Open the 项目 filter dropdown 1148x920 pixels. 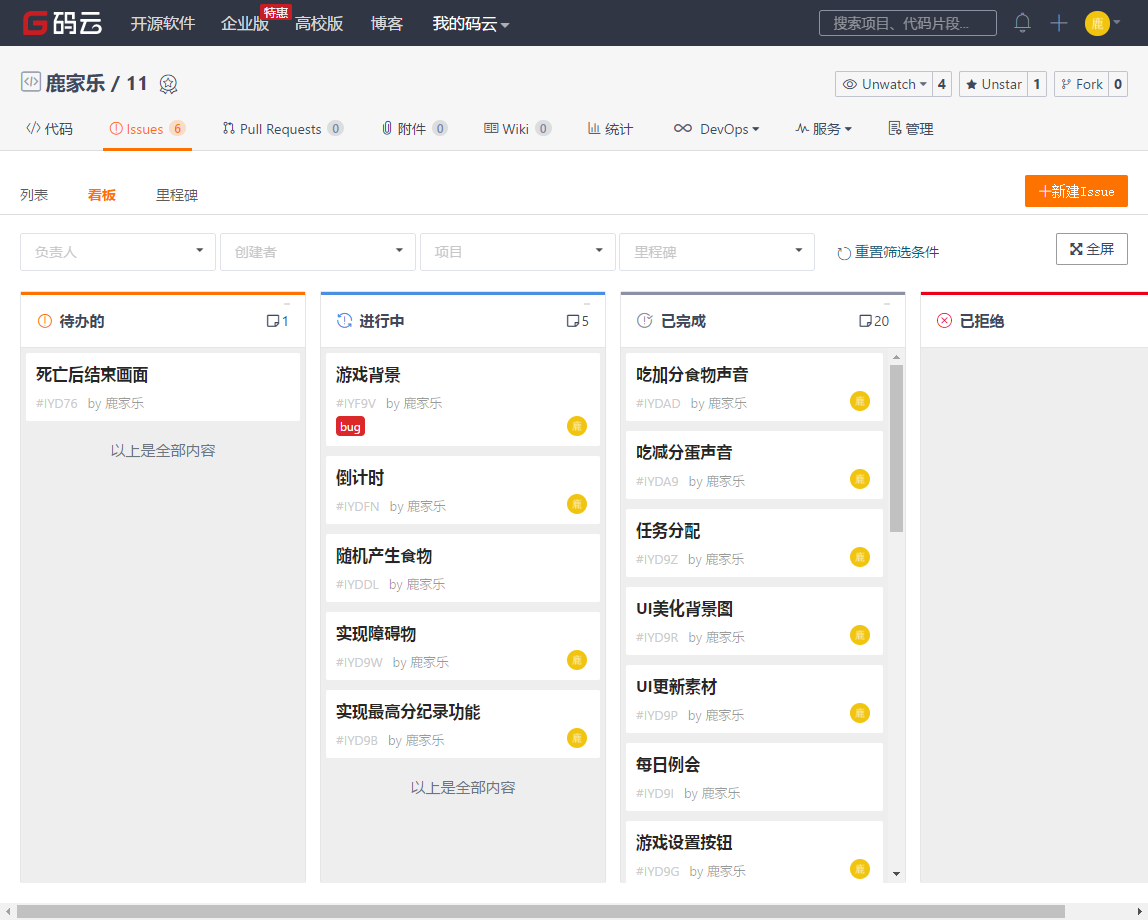point(518,252)
